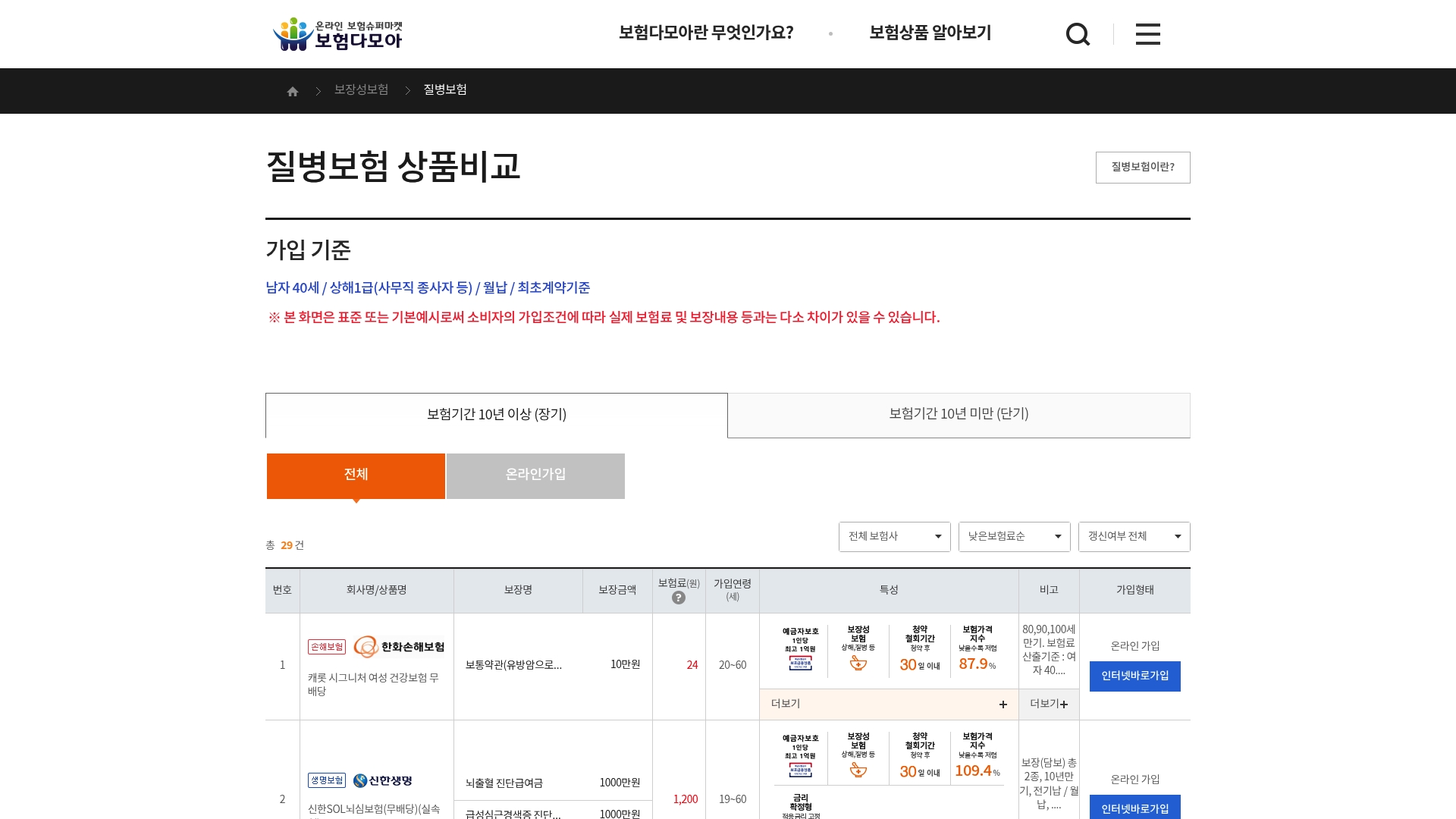Click 질병보험이란? button
The image size is (1456, 819).
click(1142, 168)
